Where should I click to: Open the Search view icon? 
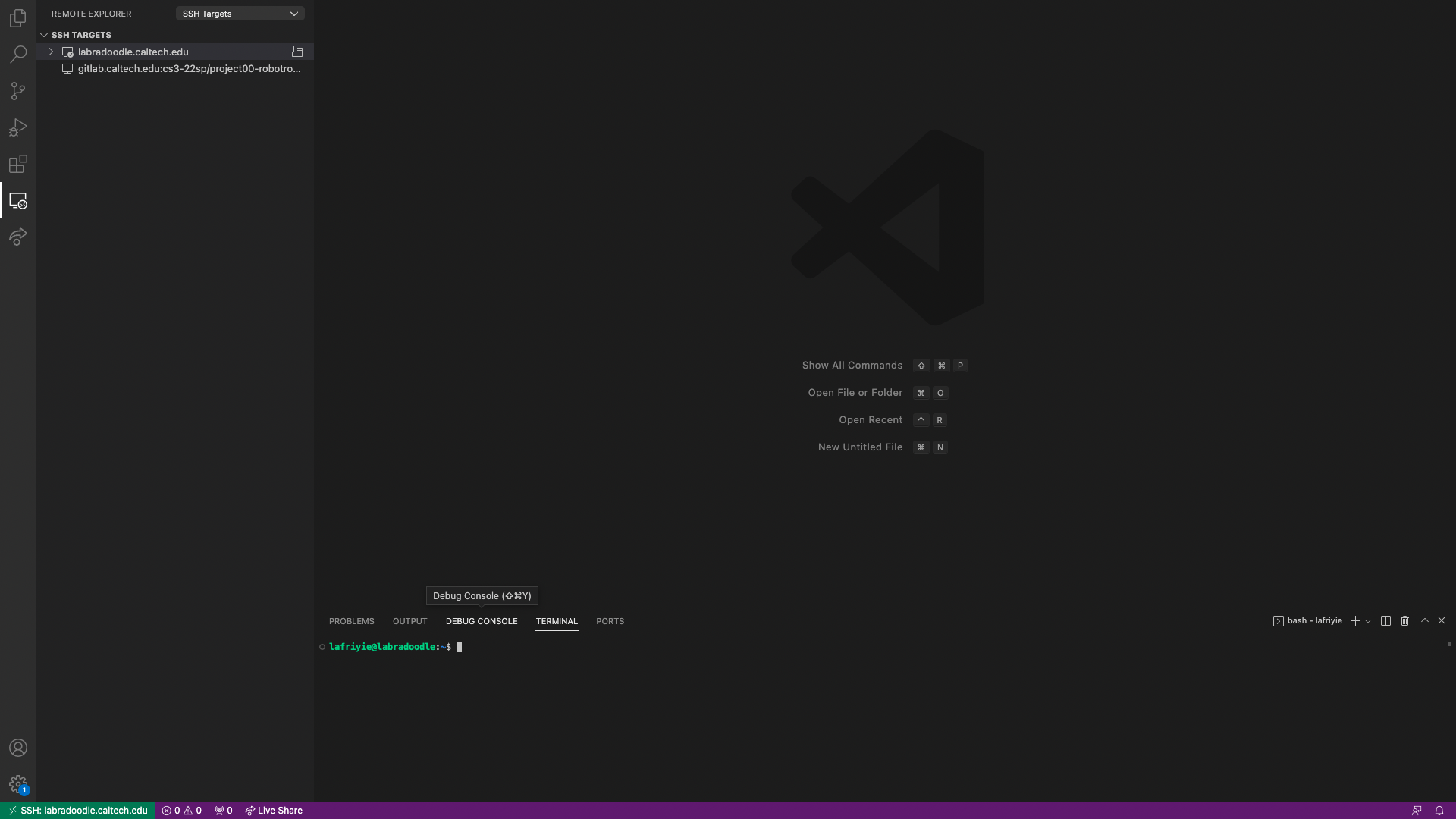18,55
